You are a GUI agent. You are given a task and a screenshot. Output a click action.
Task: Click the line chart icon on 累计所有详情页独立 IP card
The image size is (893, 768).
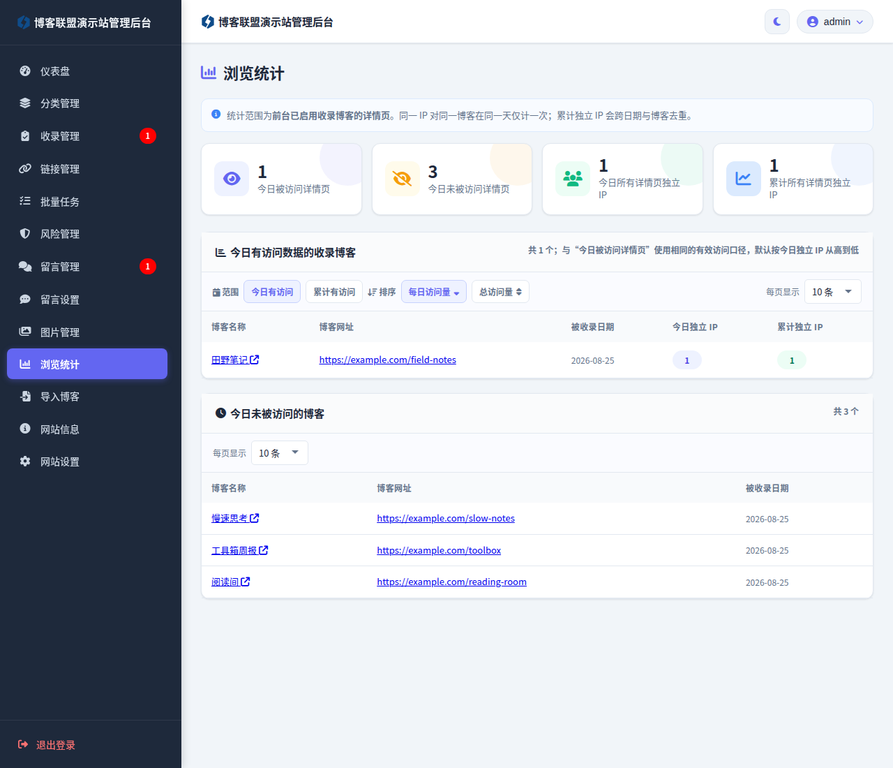coord(743,179)
